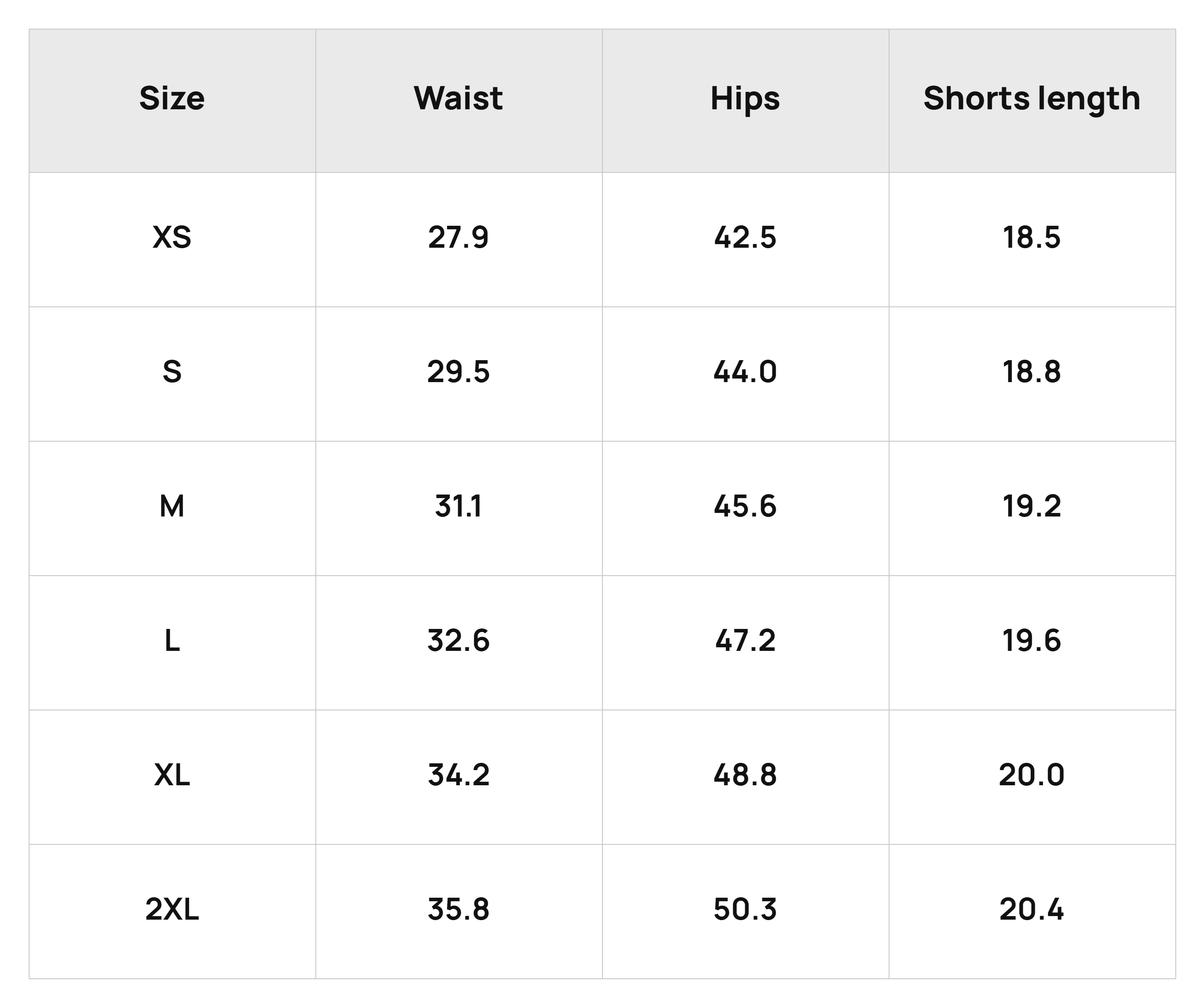1204x1007 pixels.
Task: Click the 44.0 hips value
Action: [745, 372]
